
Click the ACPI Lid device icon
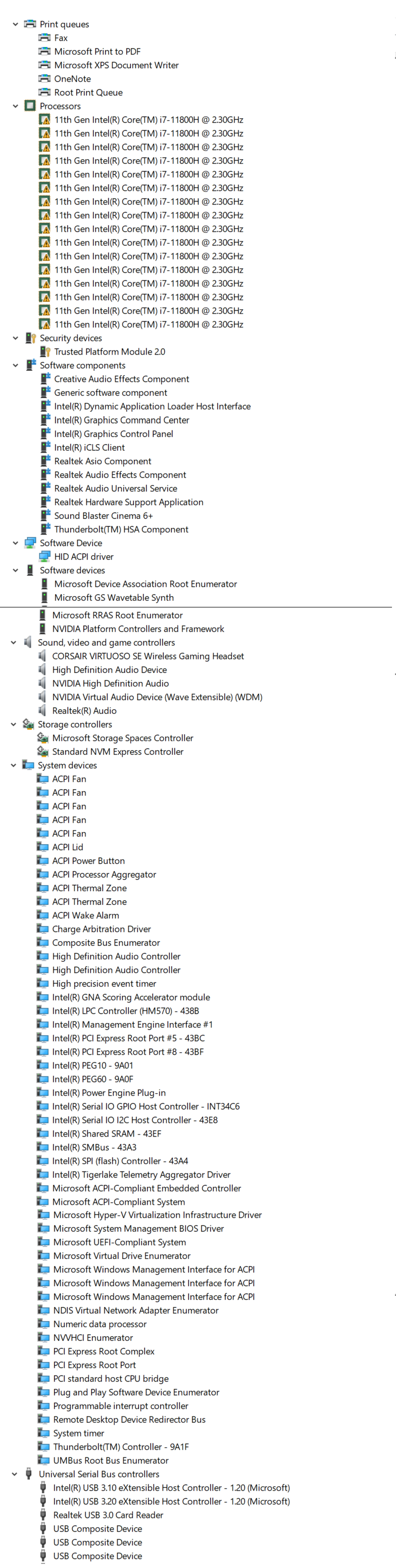tap(42, 847)
